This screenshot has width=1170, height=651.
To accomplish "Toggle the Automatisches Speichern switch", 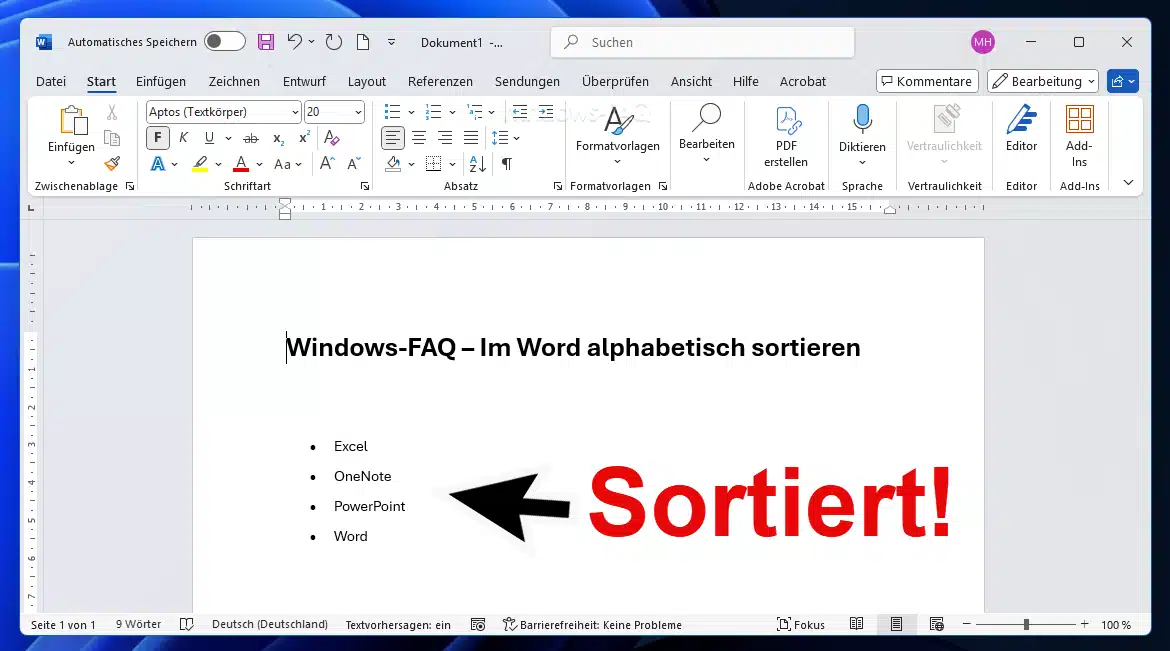I will pyautogui.click(x=224, y=42).
